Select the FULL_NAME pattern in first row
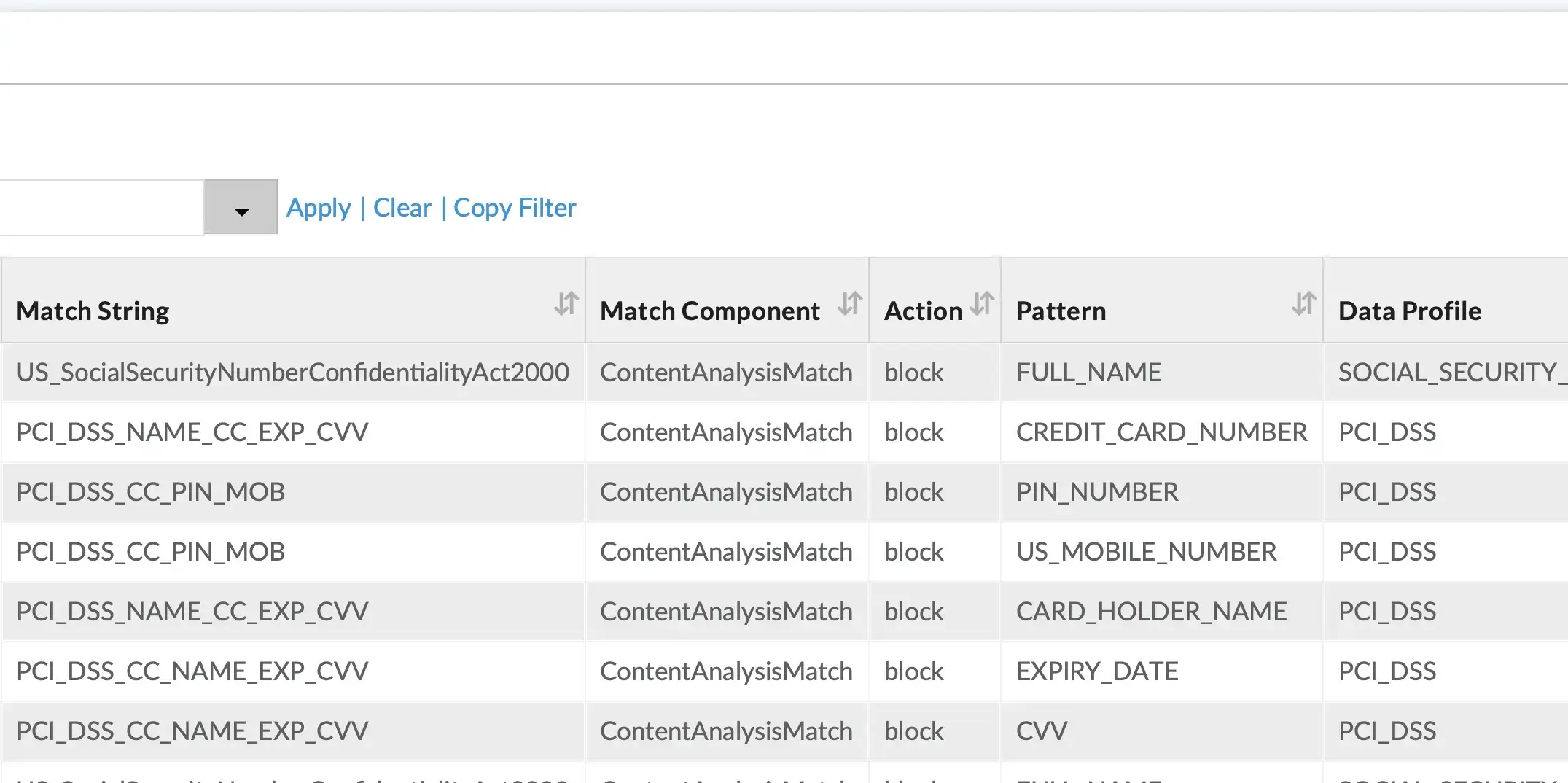The image size is (1568, 783). 1088,373
